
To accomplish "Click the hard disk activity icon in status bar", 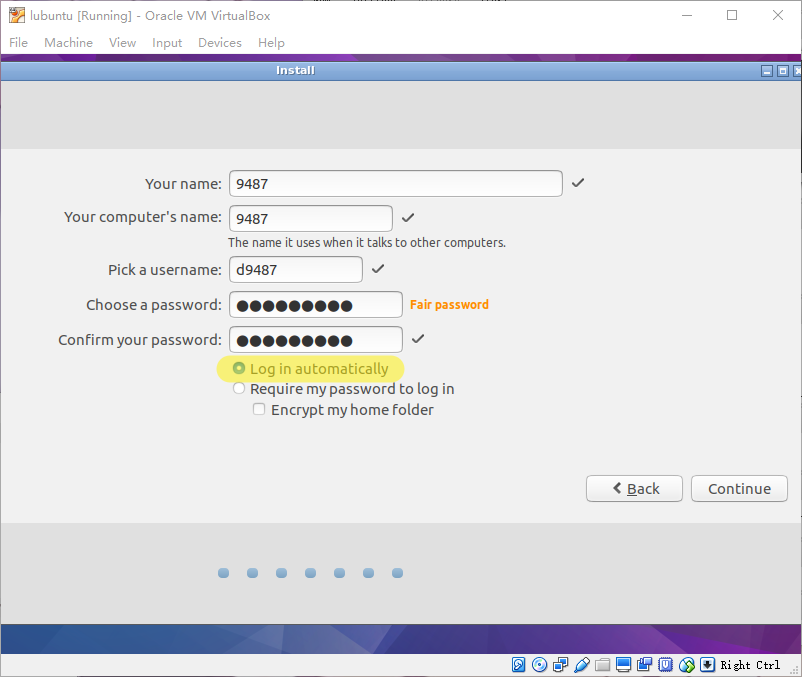I will (519, 665).
